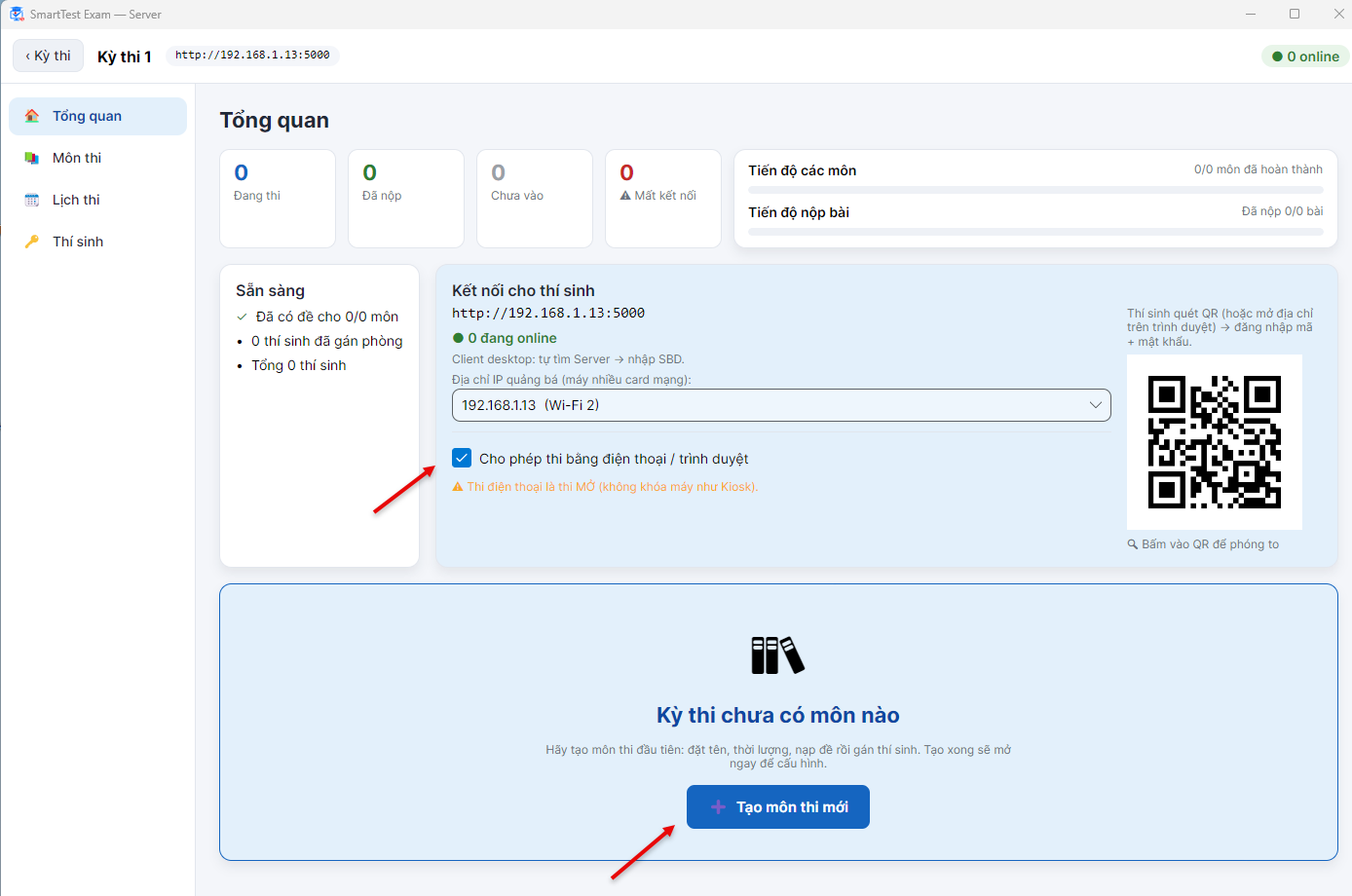This screenshot has width=1352, height=896.
Task: Click the warning triangle icon beside Mất kết nối
Action: 625,196
